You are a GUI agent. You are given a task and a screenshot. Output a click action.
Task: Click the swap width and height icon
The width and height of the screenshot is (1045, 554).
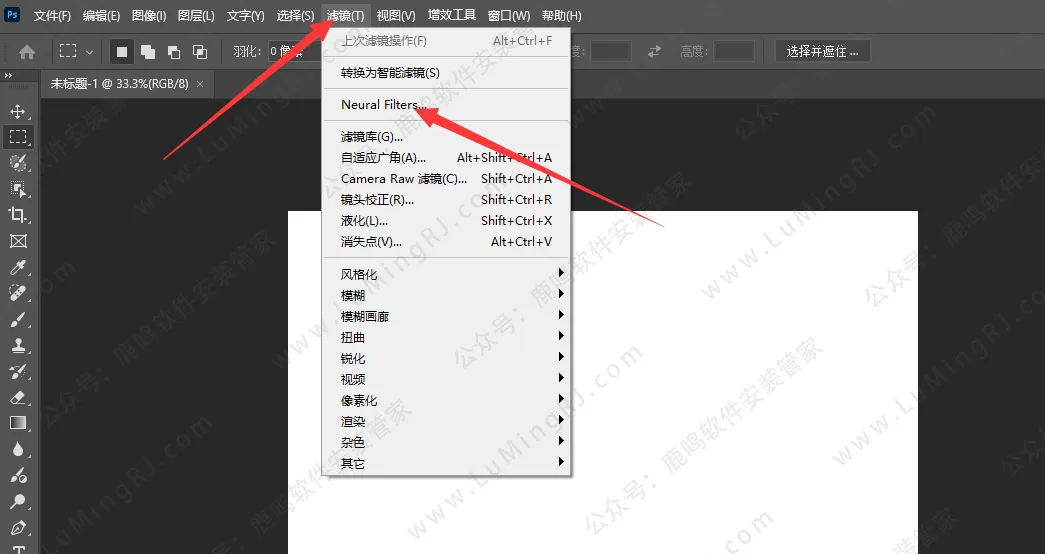click(654, 51)
